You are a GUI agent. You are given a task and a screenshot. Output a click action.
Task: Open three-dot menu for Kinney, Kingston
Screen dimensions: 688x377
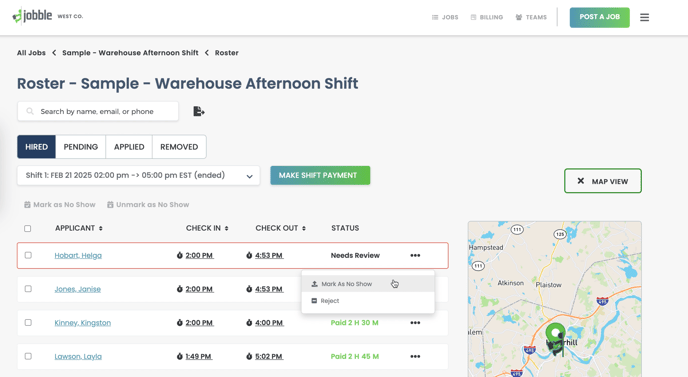(x=415, y=323)
